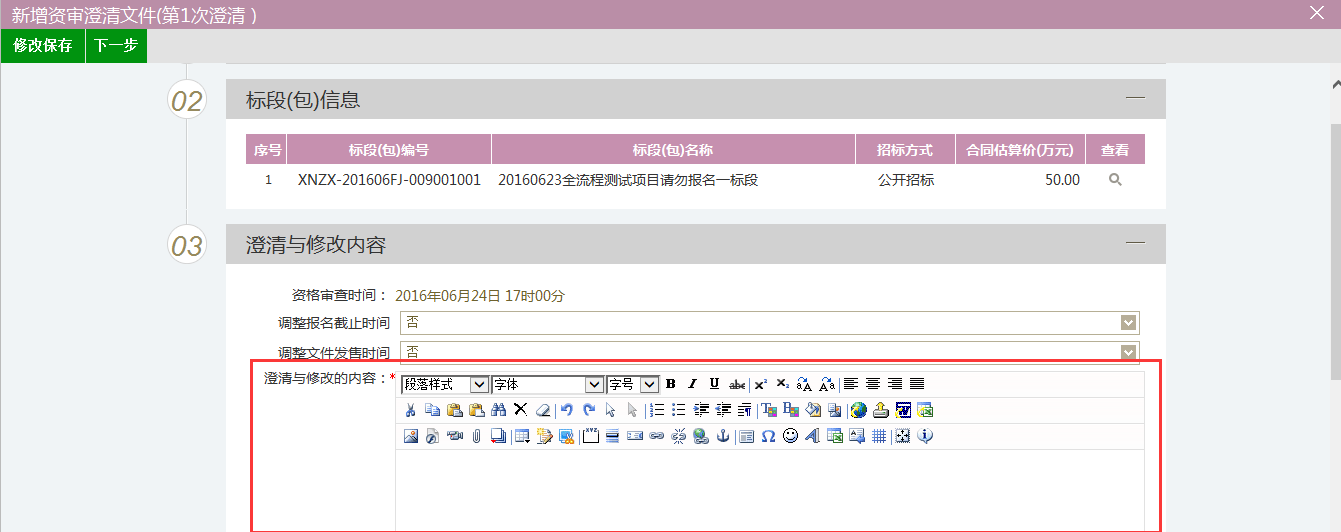1341x532 pixels.
Task: Open the 字号 font size dropdown
Action: click(633, 384)
